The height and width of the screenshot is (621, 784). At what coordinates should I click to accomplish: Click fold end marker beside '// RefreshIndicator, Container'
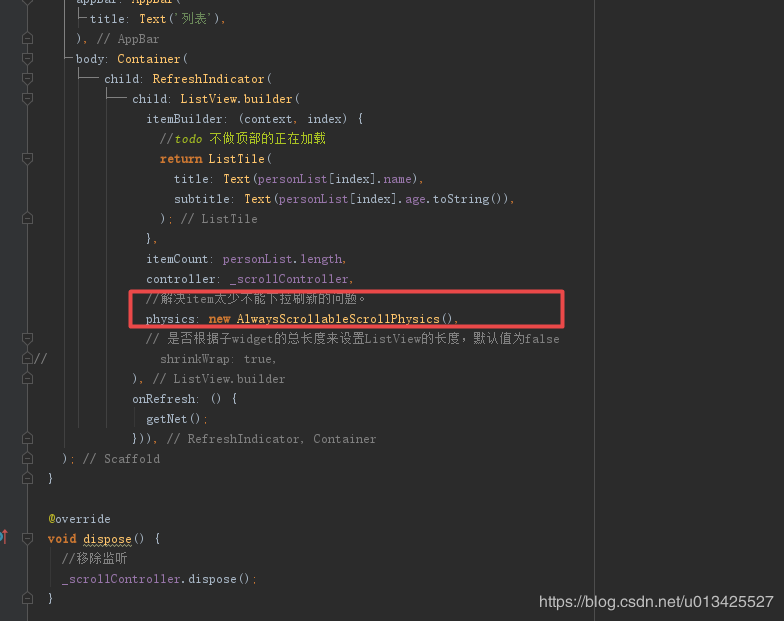28,439
